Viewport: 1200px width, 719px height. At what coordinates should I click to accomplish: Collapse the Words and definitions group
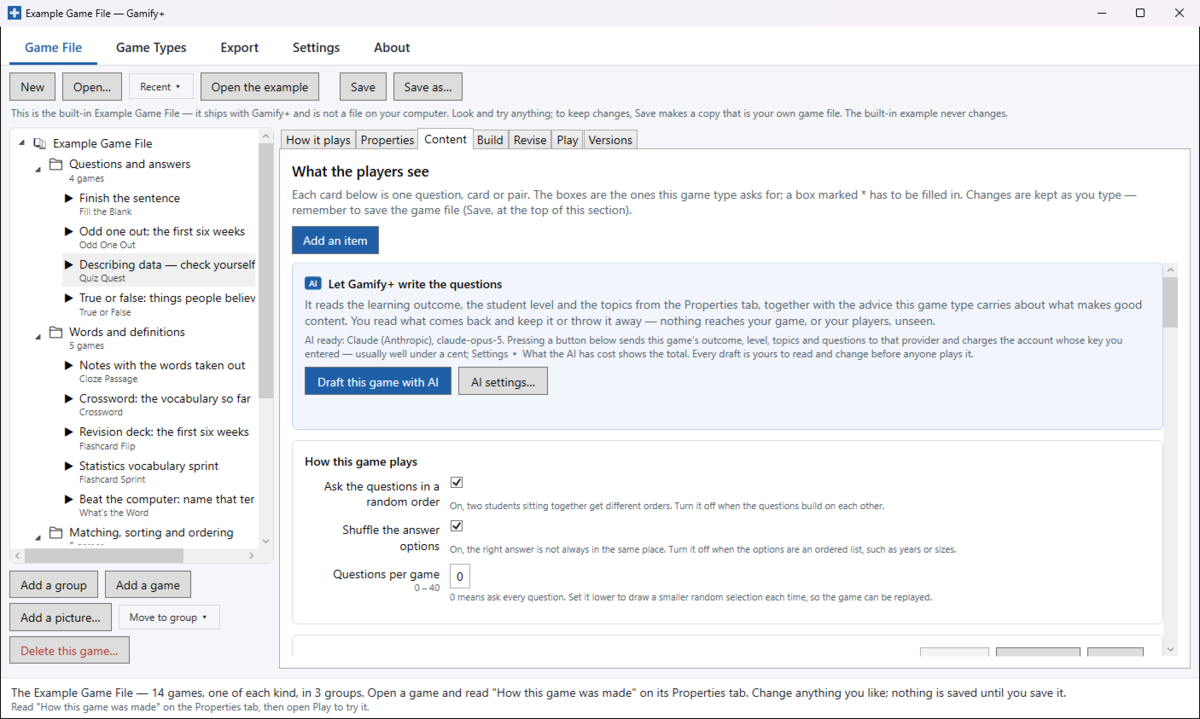click(39, 338)
